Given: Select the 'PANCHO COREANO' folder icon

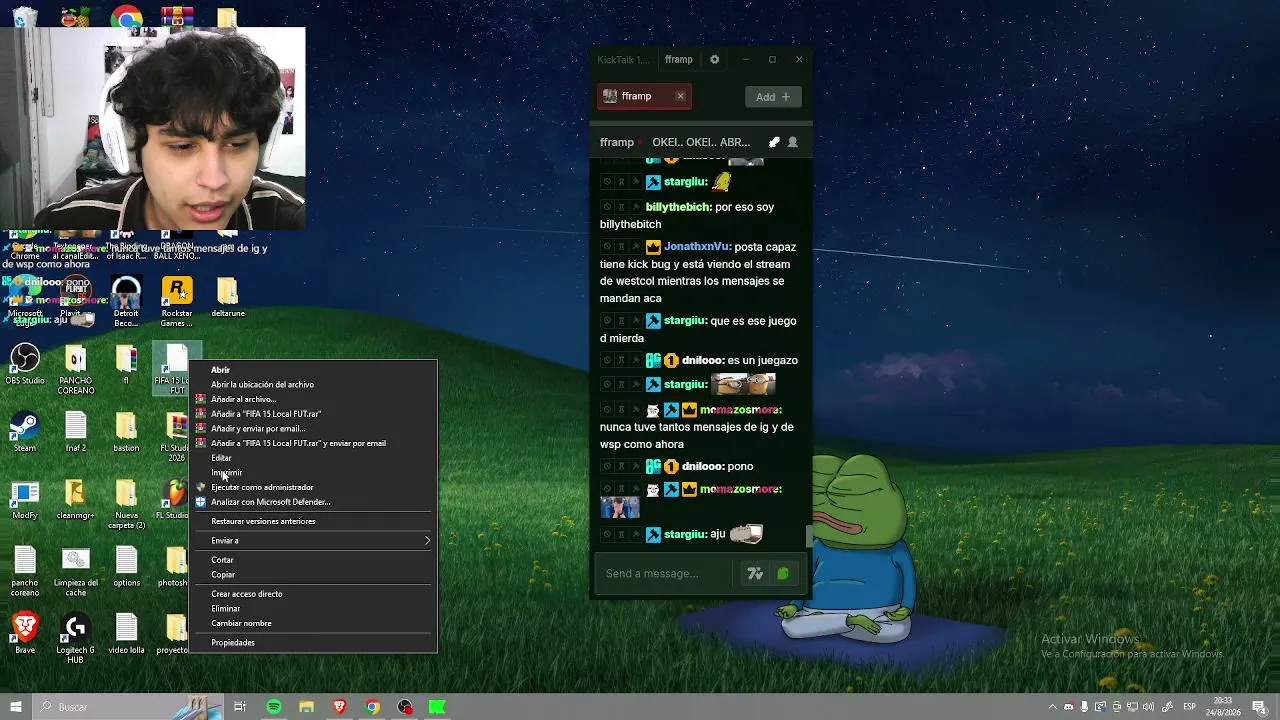Looking at the screenshot, I should click(x=76, y=369).
